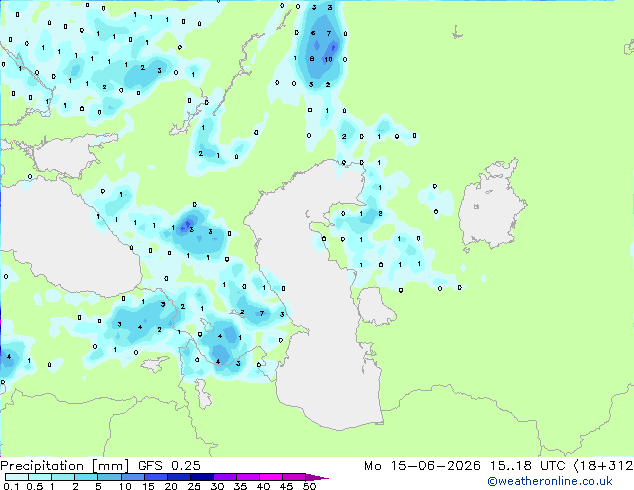This screenshot has height=490, width=634.
Task: Click the '10' precipitation value on map
Action: point(328,59)
